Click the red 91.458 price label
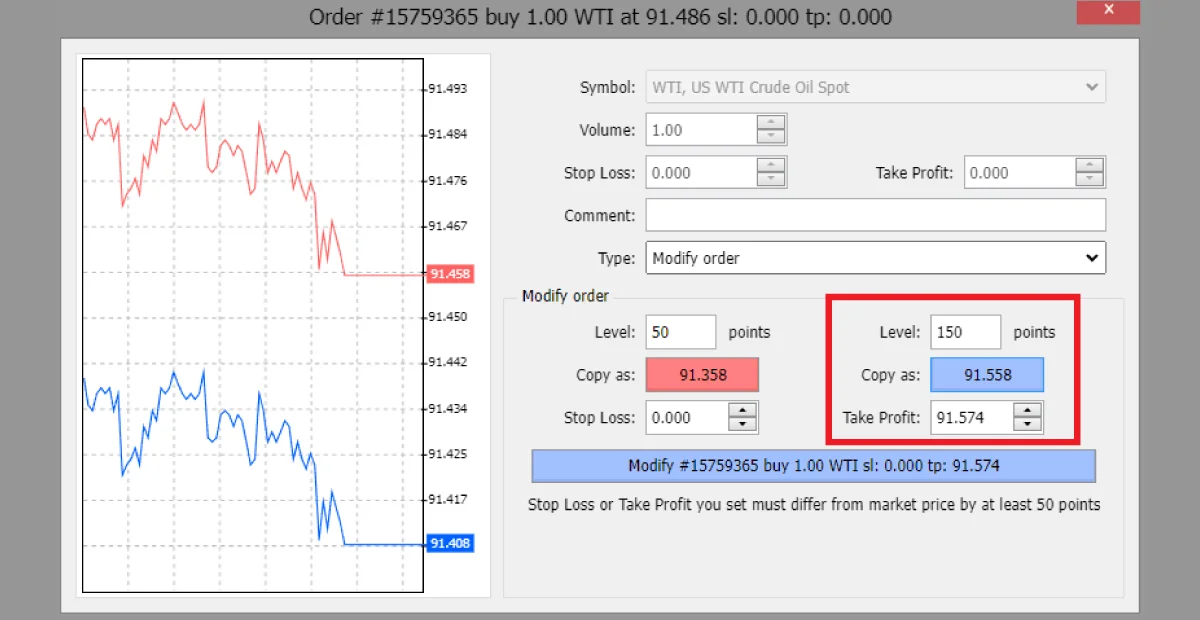The image size is (1200, 620). (x=449, y=273)
